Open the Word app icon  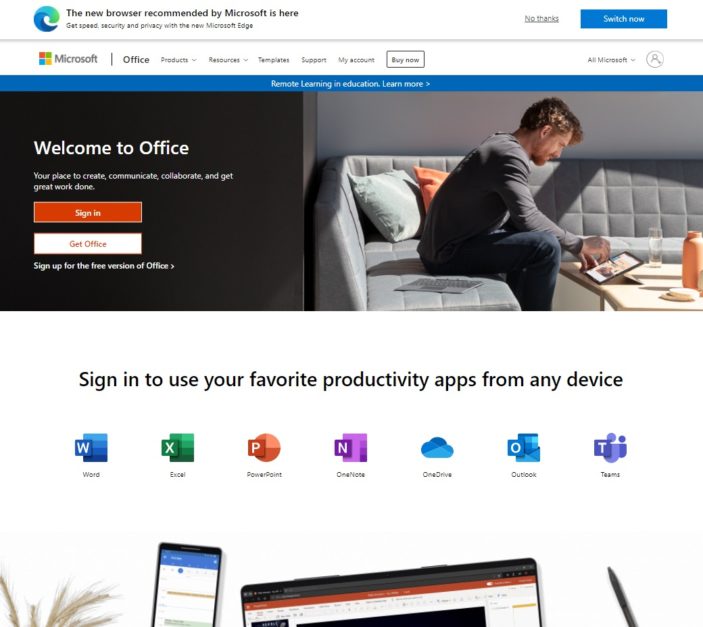(91, 447)
